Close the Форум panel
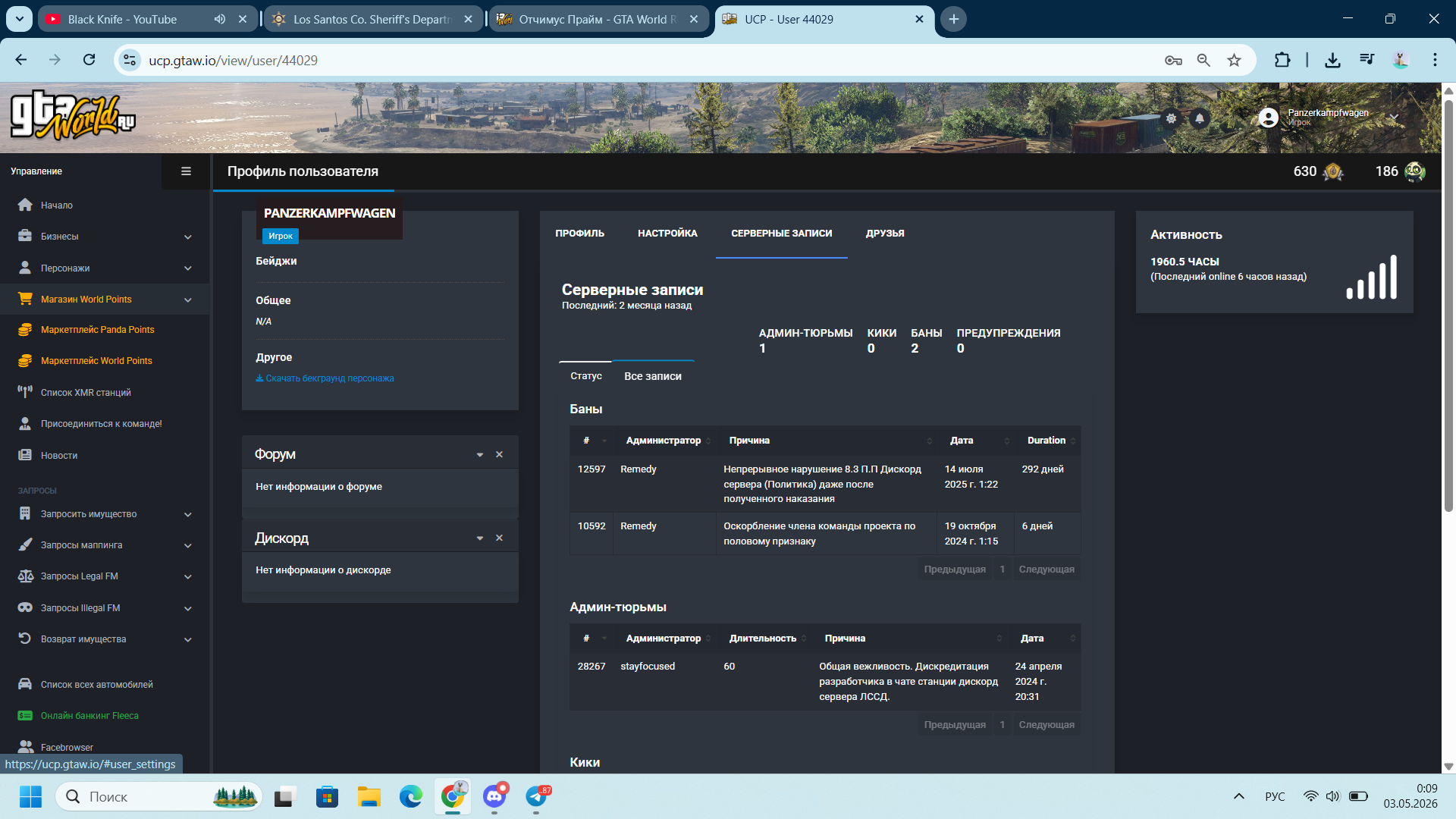Image resolution: width=1456 pixels, height=819 pixels. (x=499, y=454)
